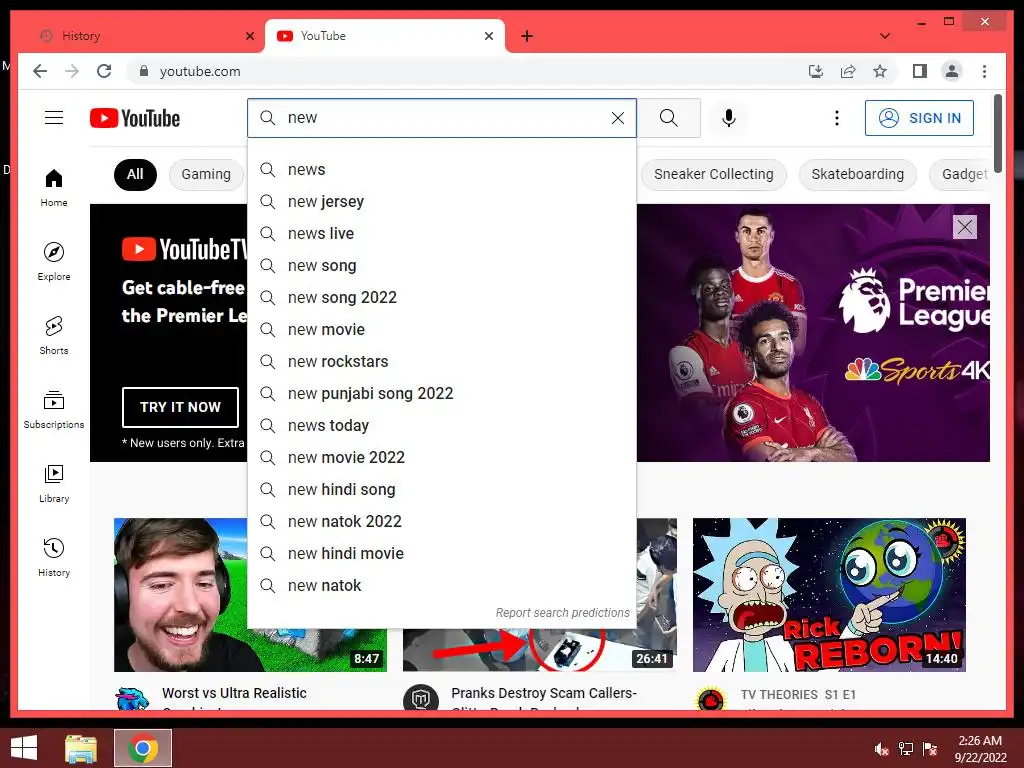The width and height of the screenshot is (1024, 768).
Task: Click Report search predictions link
Action: click(562, 613)
